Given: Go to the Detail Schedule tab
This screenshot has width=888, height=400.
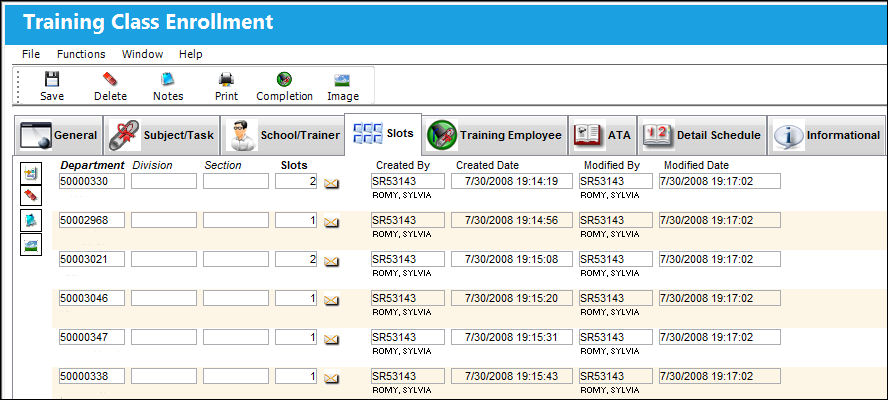Looking at the screenshot, I should pos(702,135).
